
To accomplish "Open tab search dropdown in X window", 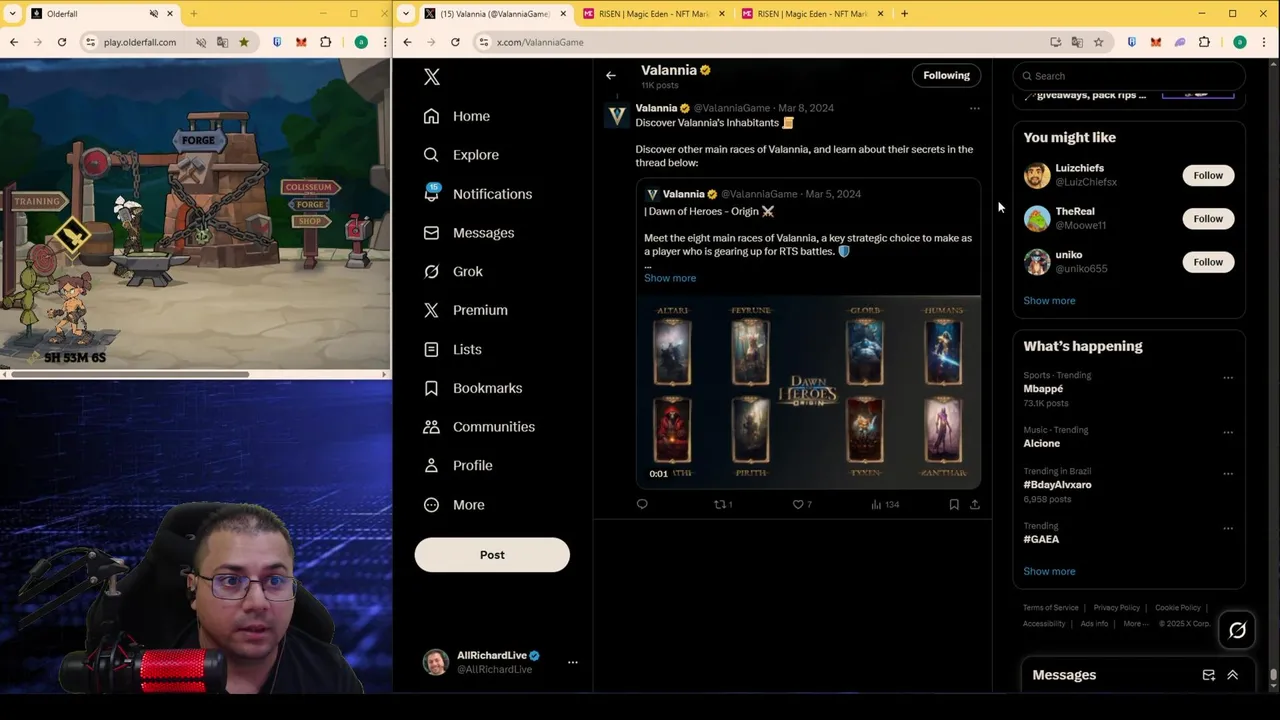I will 405,14.
